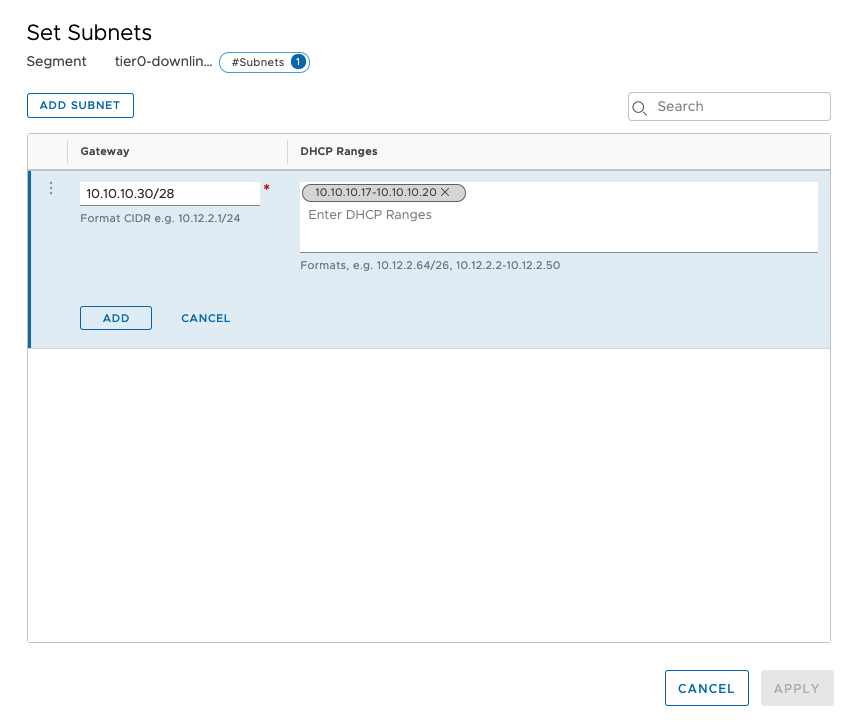Click the APPLY button
Image resolution: width=857 pixels, height=728 pixels.
pos(796,688)
